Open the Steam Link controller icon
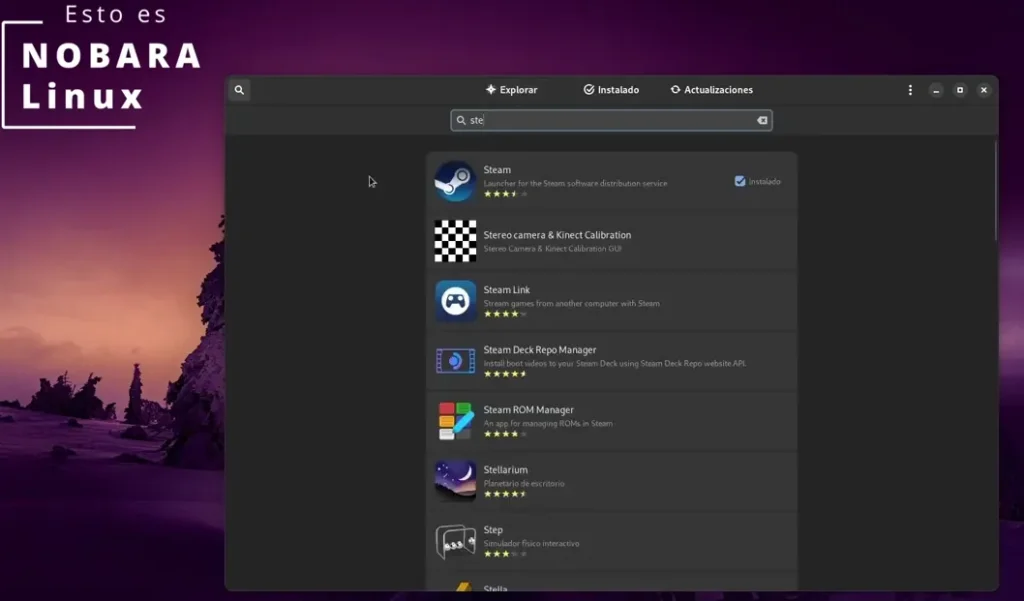Screen dimensions: 1024x601 [x=455, y=301]
